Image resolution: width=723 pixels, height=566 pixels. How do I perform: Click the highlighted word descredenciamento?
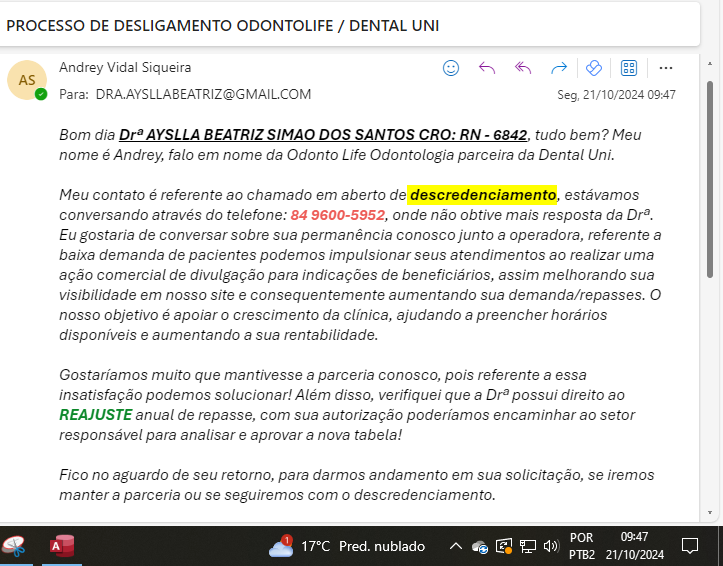(482, 195)
